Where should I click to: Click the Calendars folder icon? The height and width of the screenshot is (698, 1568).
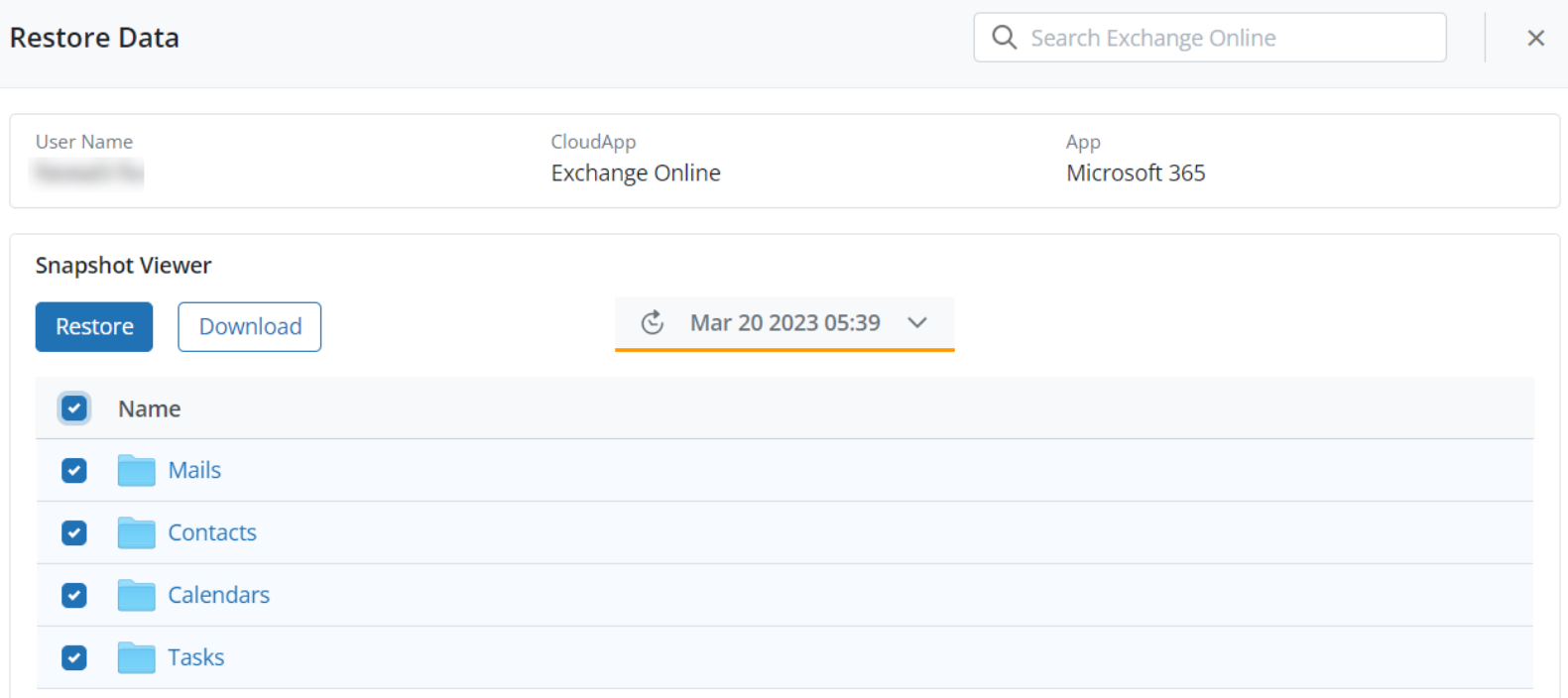(136, 595)
